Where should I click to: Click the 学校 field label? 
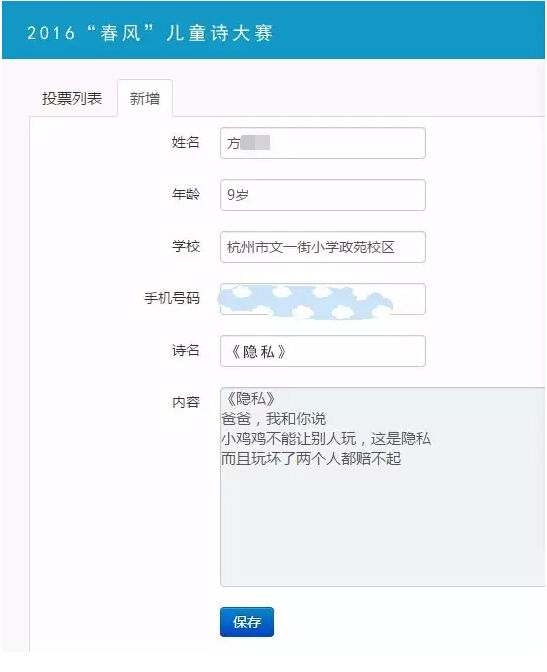tap(186, 246)
